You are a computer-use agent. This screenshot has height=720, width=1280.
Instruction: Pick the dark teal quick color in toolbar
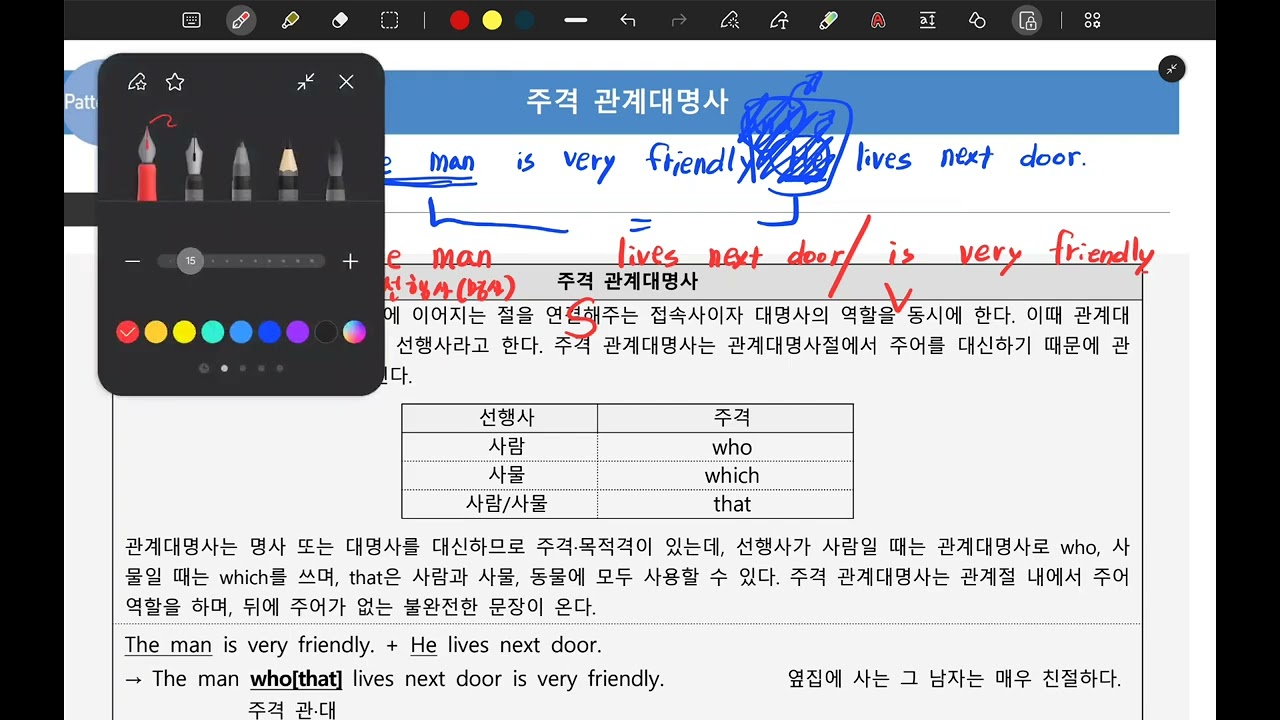tap(524, 20)
